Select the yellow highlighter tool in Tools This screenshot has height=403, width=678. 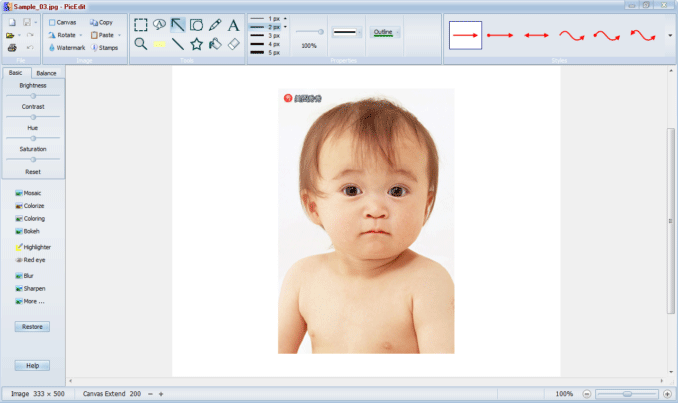click(x=159, y=44)
